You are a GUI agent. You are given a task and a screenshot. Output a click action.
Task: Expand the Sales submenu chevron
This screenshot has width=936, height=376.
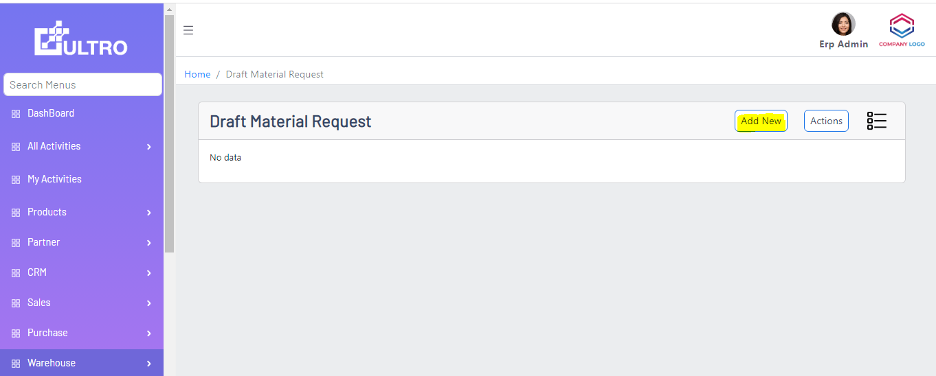click(149, 303)
